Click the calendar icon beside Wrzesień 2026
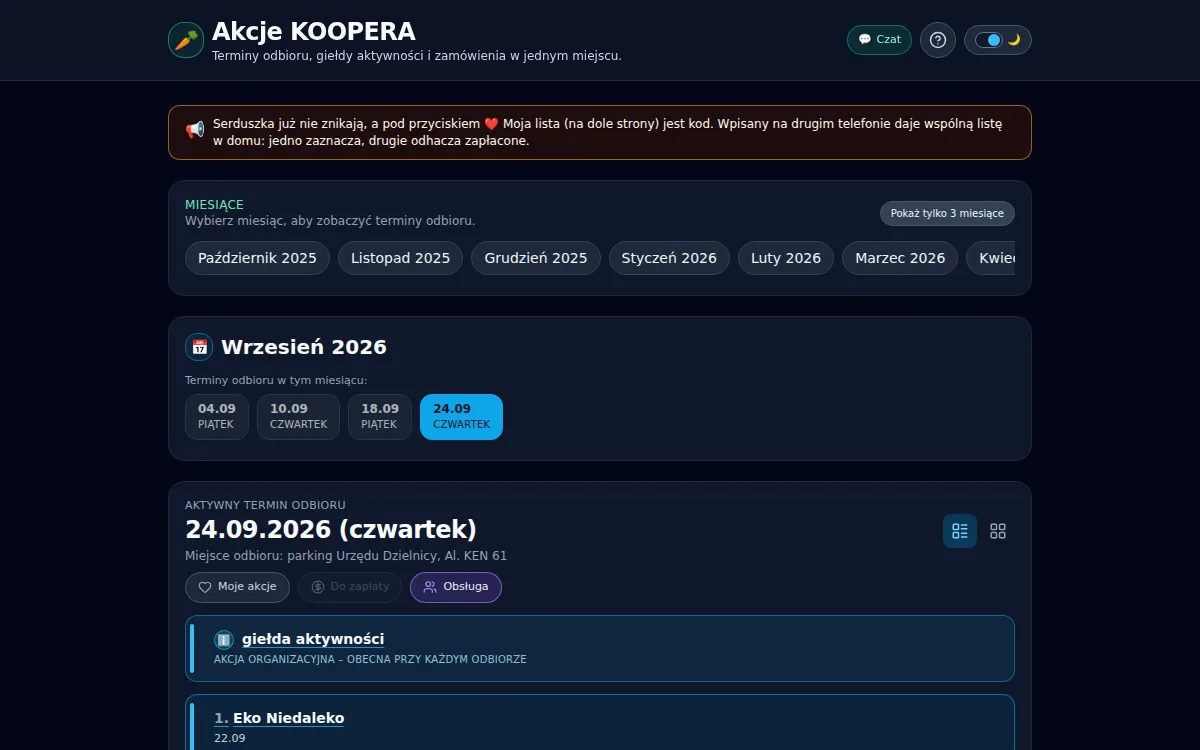This screenshot has height=750, width=1200. (199, 347)
